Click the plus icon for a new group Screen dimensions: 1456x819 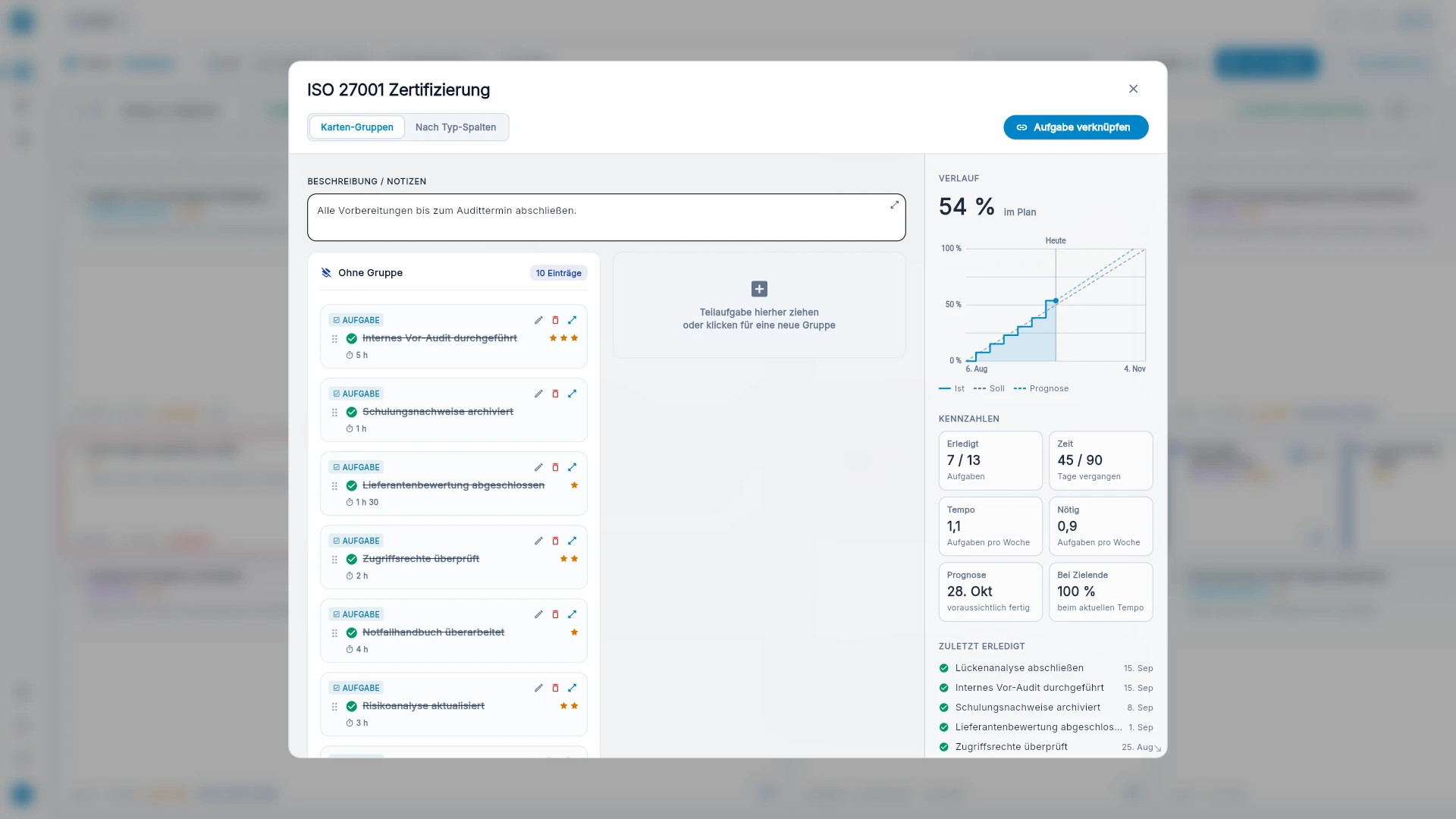[x=759, y=289]
